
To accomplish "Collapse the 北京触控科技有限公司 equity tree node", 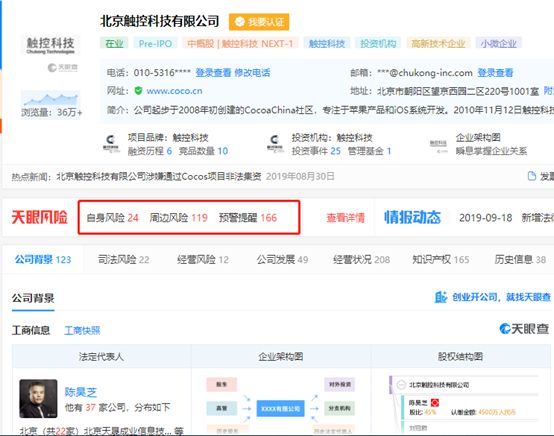I will [401, 384].
